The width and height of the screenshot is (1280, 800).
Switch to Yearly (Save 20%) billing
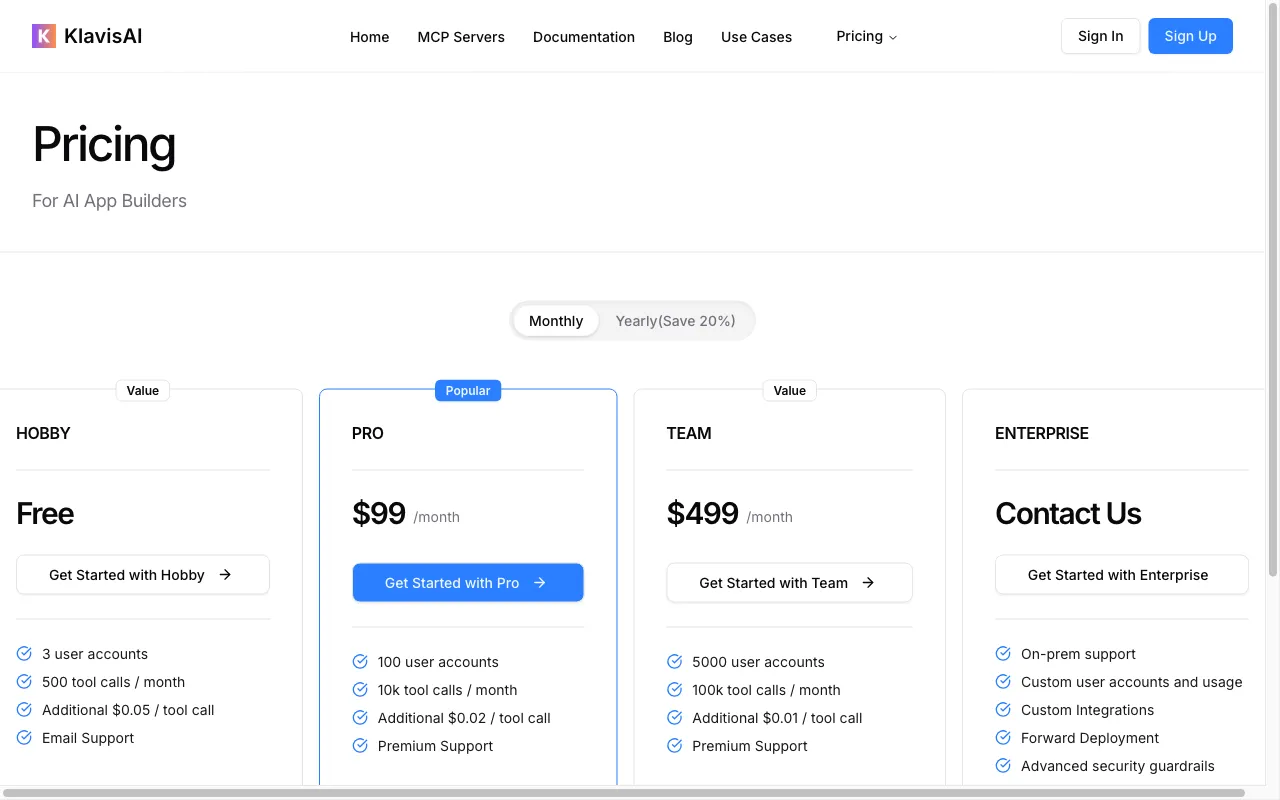[675, 321]
